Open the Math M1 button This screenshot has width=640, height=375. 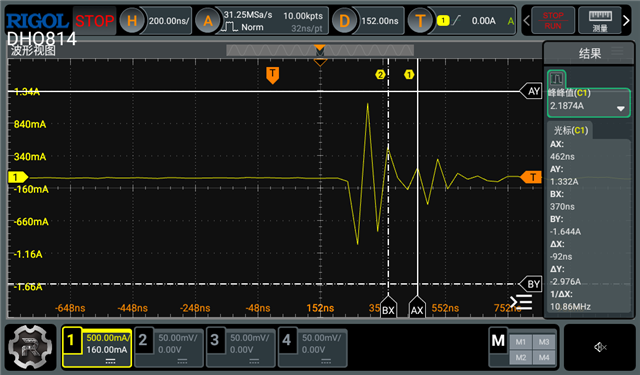pos(520,342)
